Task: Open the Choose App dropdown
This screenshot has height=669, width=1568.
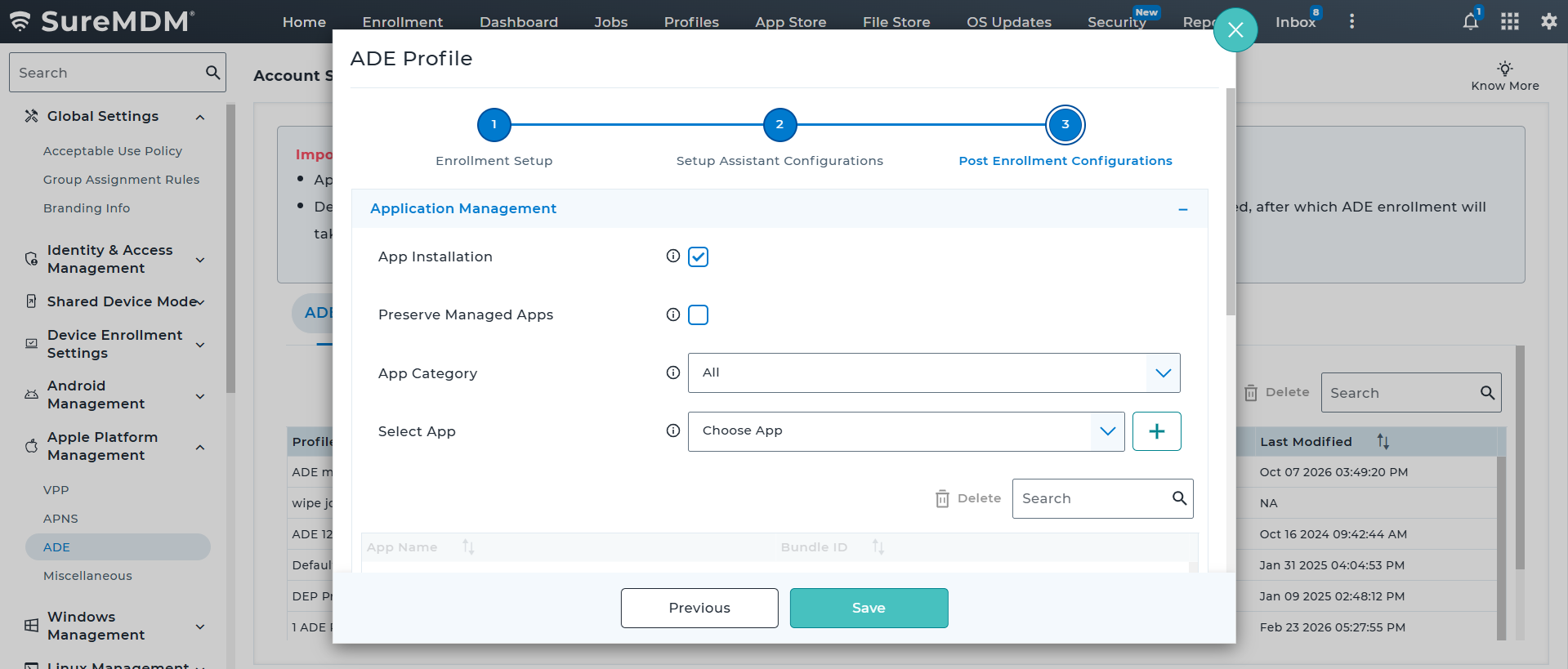Action: pos(906,431)
